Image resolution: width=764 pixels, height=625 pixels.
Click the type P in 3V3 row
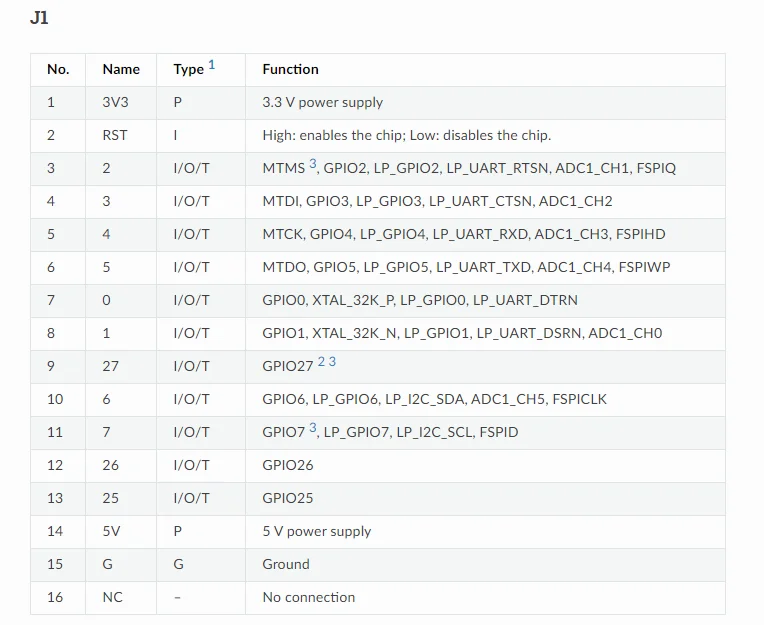178,102
